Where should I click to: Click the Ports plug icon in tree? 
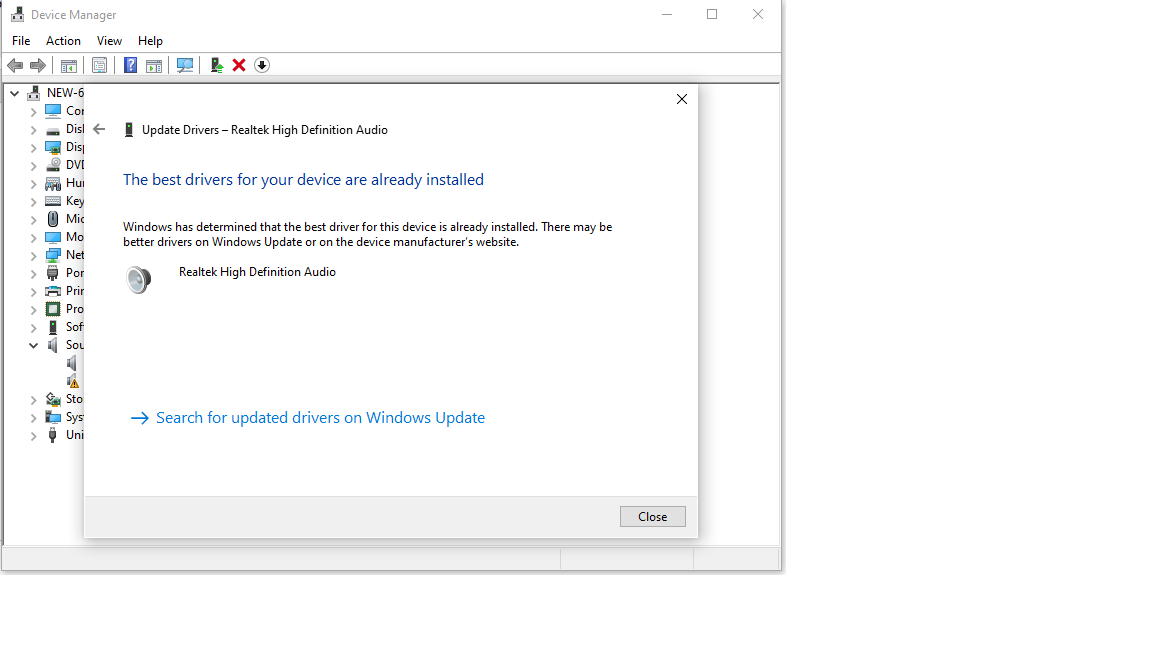click(x=53, y=273)
